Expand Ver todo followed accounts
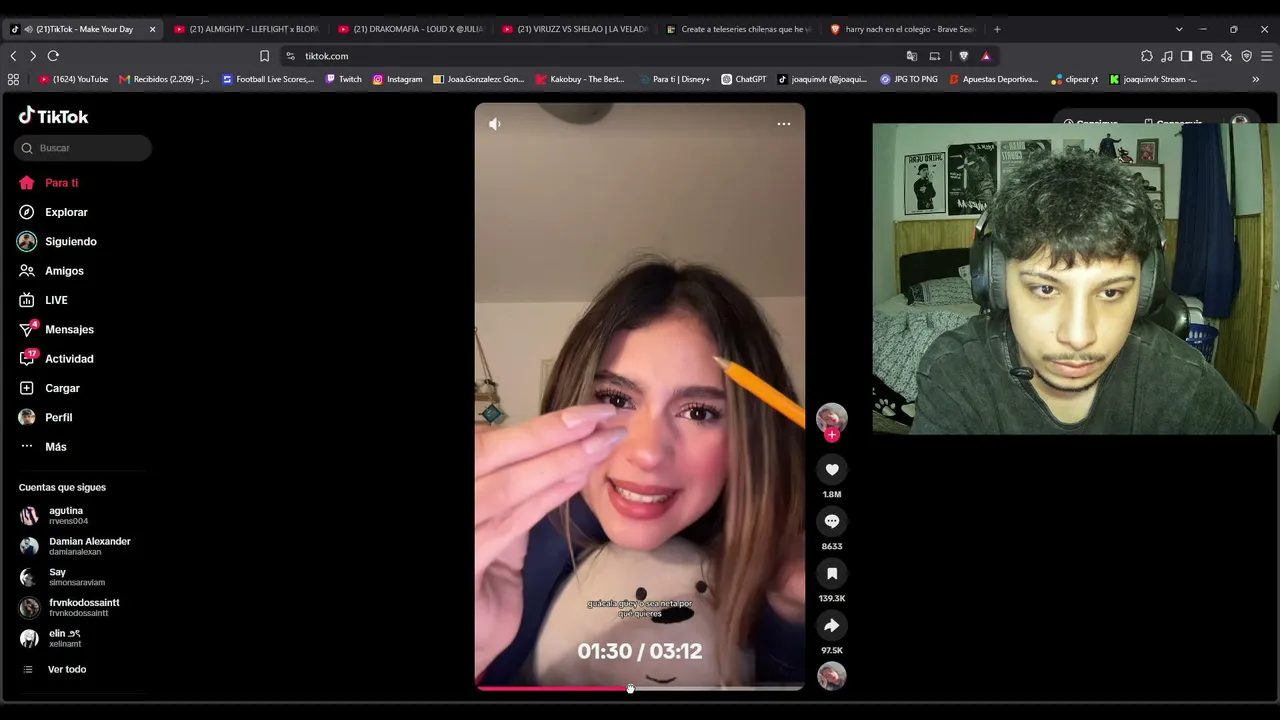The image size is (1280, 720). pos(54,669)
